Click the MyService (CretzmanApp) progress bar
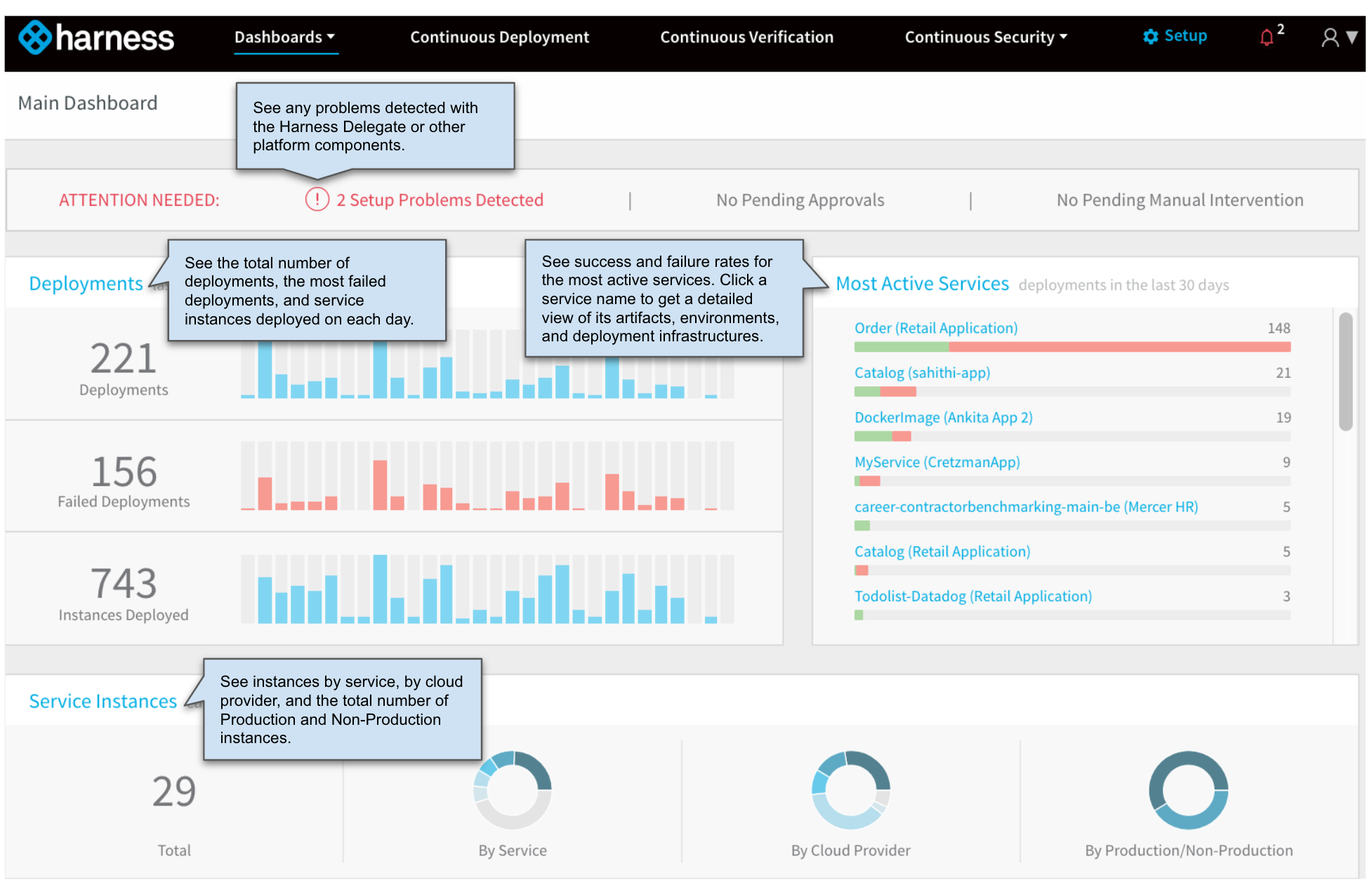Image resolution: width=1372 pixels, height=892 pixels. click(1072, 481)
